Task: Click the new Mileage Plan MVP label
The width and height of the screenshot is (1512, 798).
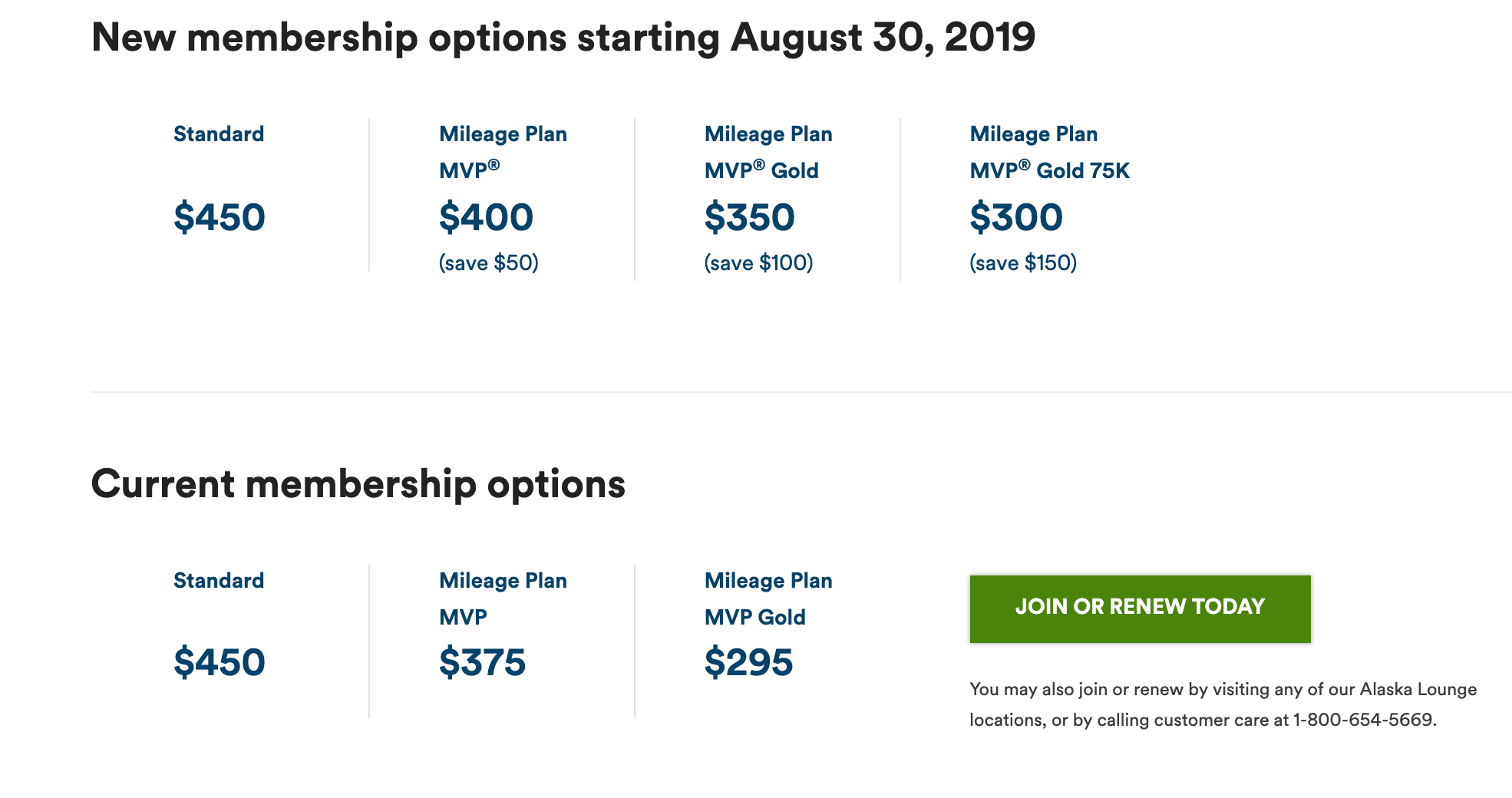Action: click(503, 153)
